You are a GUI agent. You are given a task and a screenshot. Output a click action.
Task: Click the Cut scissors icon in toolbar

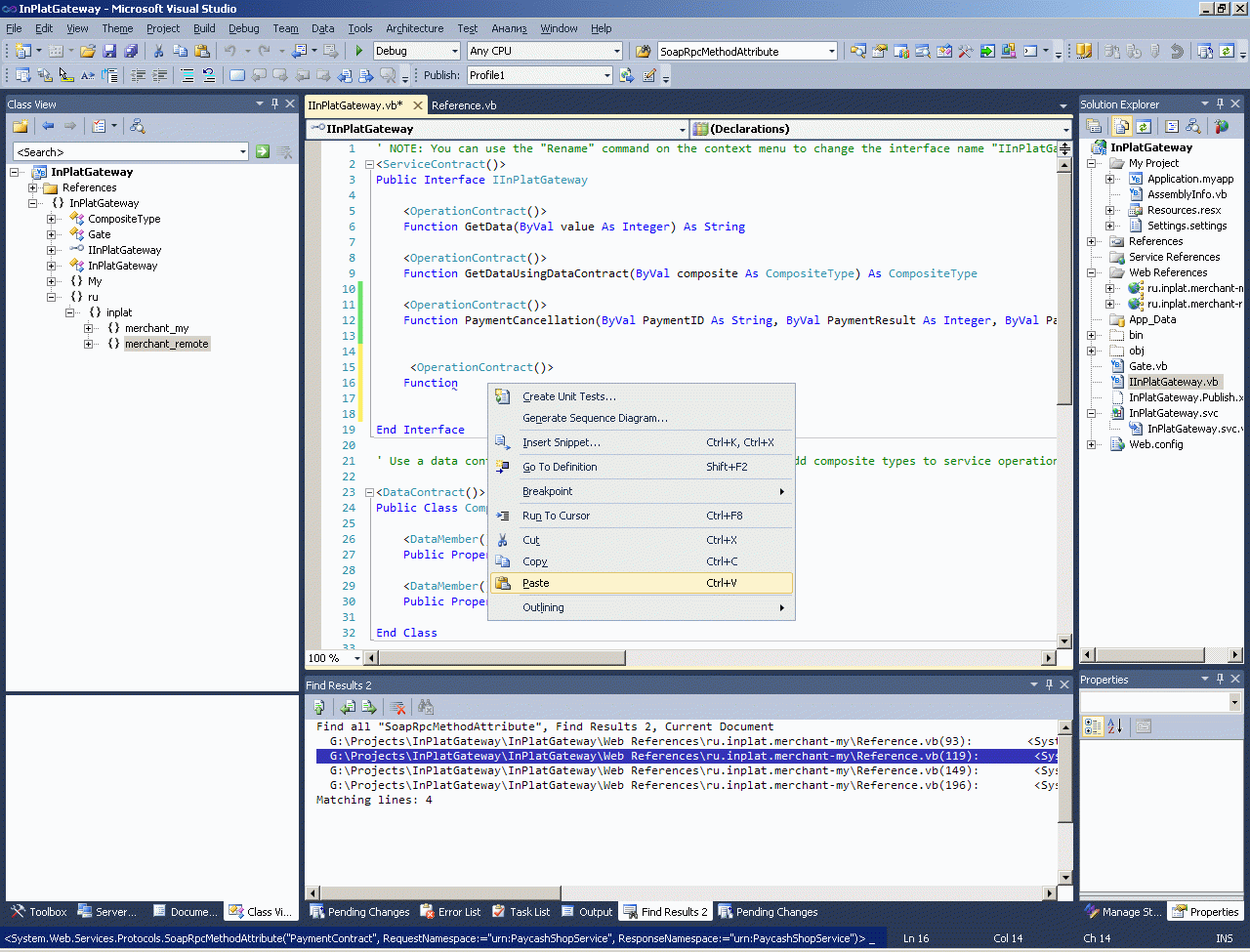click(x=158, y=51)
